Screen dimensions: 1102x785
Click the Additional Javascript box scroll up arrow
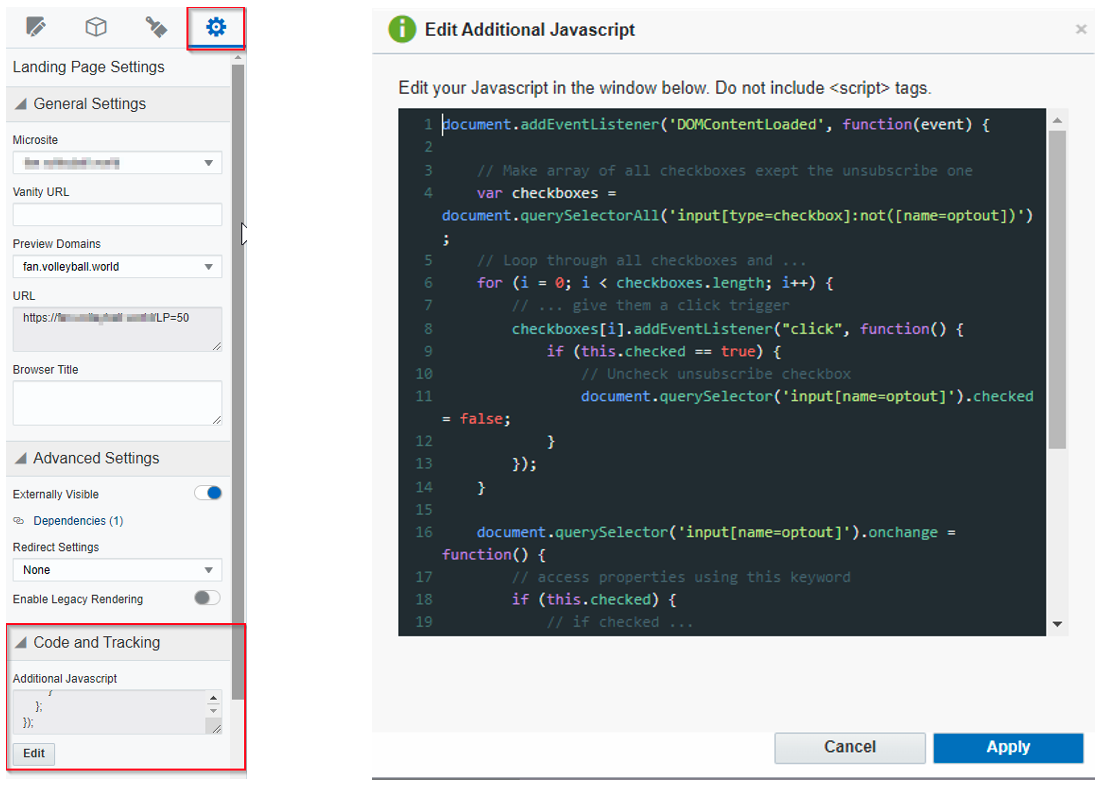214,698
